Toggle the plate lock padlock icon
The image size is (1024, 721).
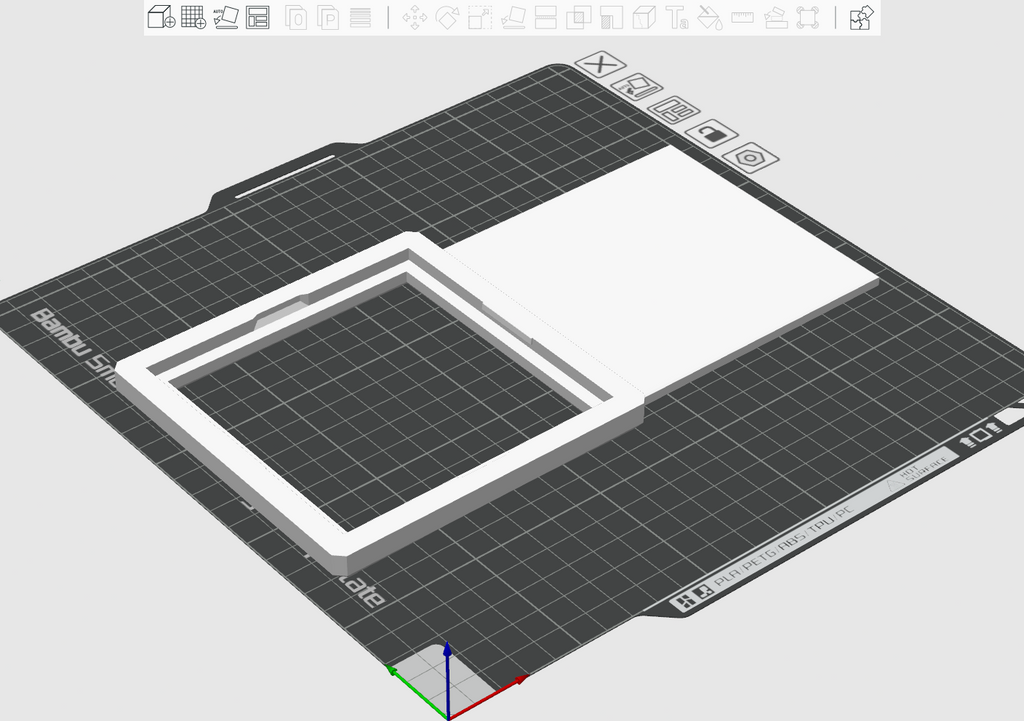point(712,135)
